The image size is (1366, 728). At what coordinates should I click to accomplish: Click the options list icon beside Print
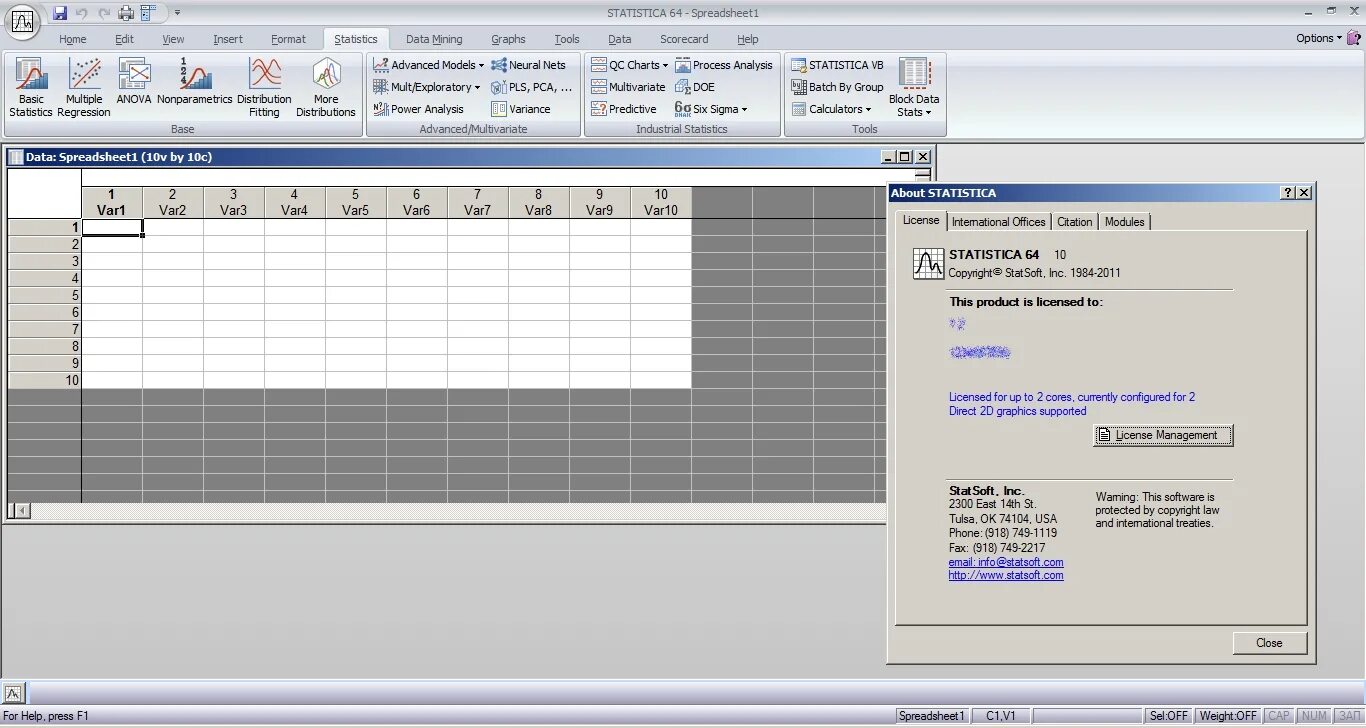tap(149, 13)
